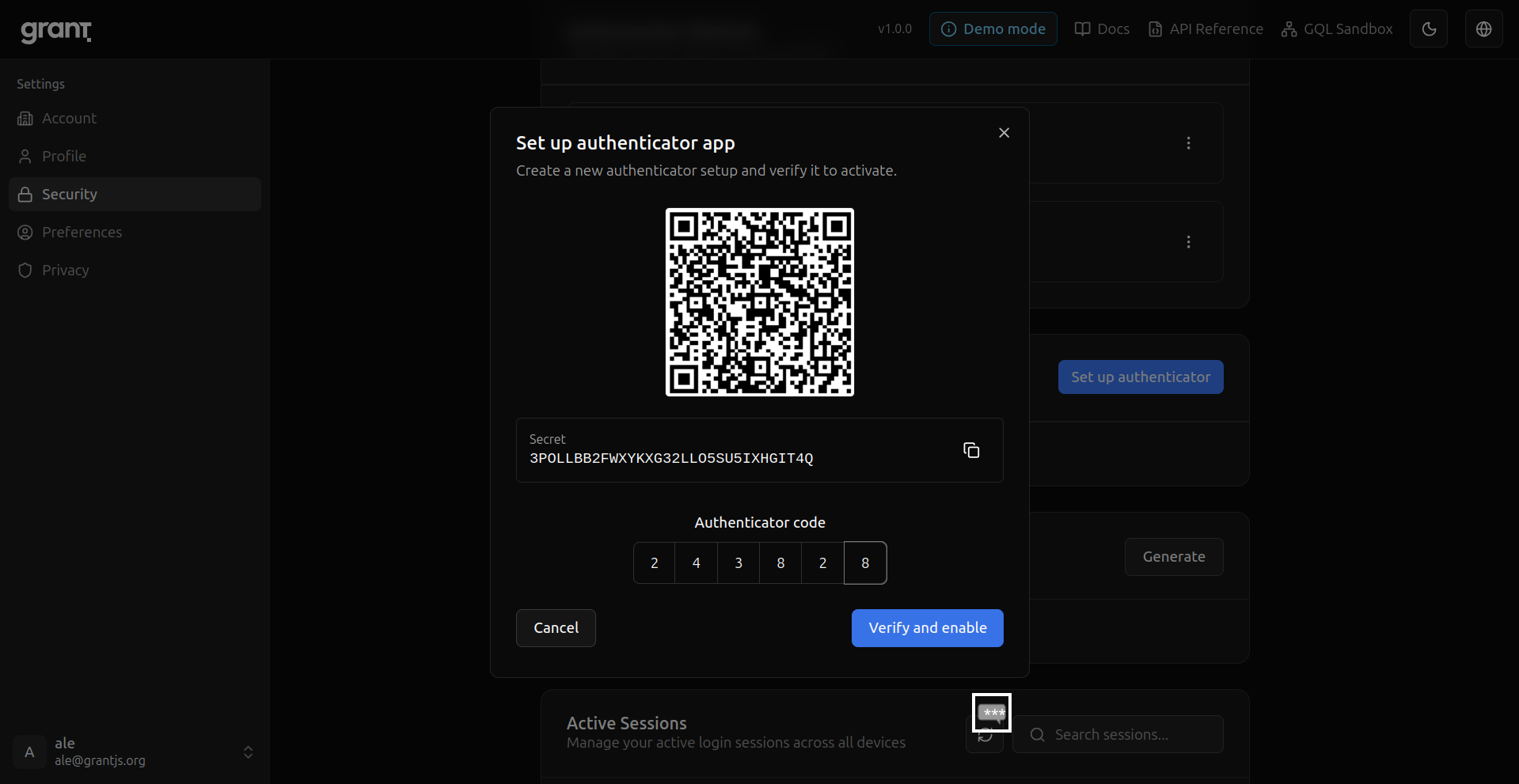Click the QR code image
Viewport: 1519px width, 784px height.
[760, 302]
